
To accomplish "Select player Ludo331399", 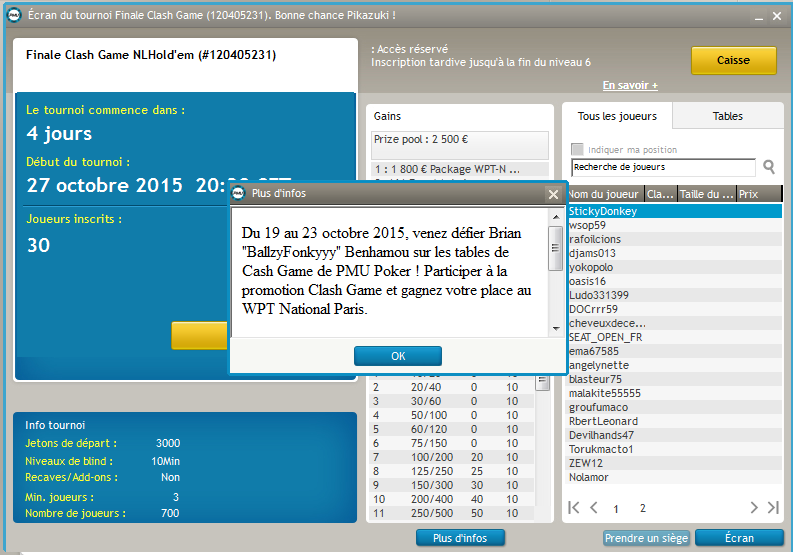I will 674,295.
